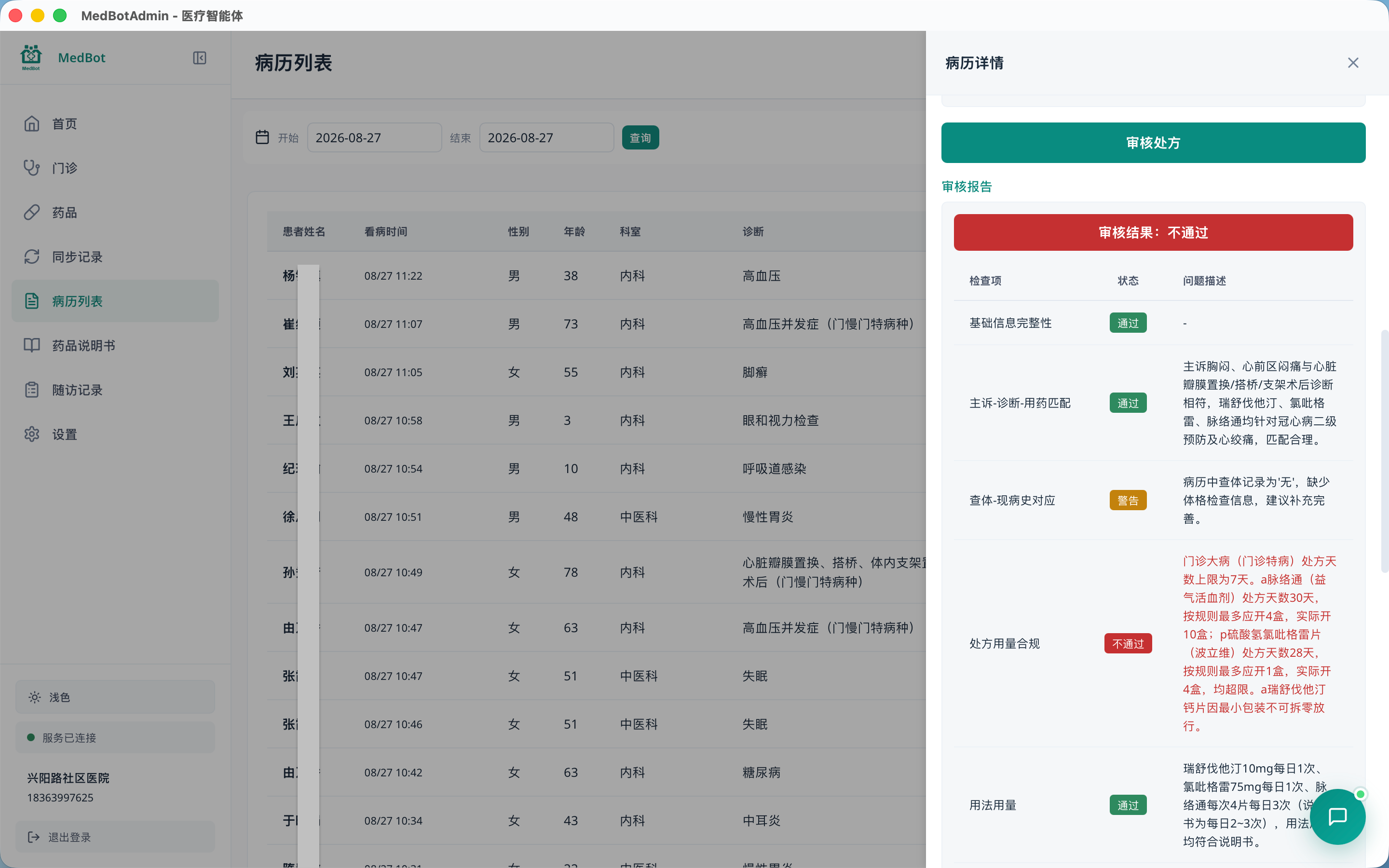
Task: Click the 审核结果：不通过 banner
Action: tap(1153, 232)
